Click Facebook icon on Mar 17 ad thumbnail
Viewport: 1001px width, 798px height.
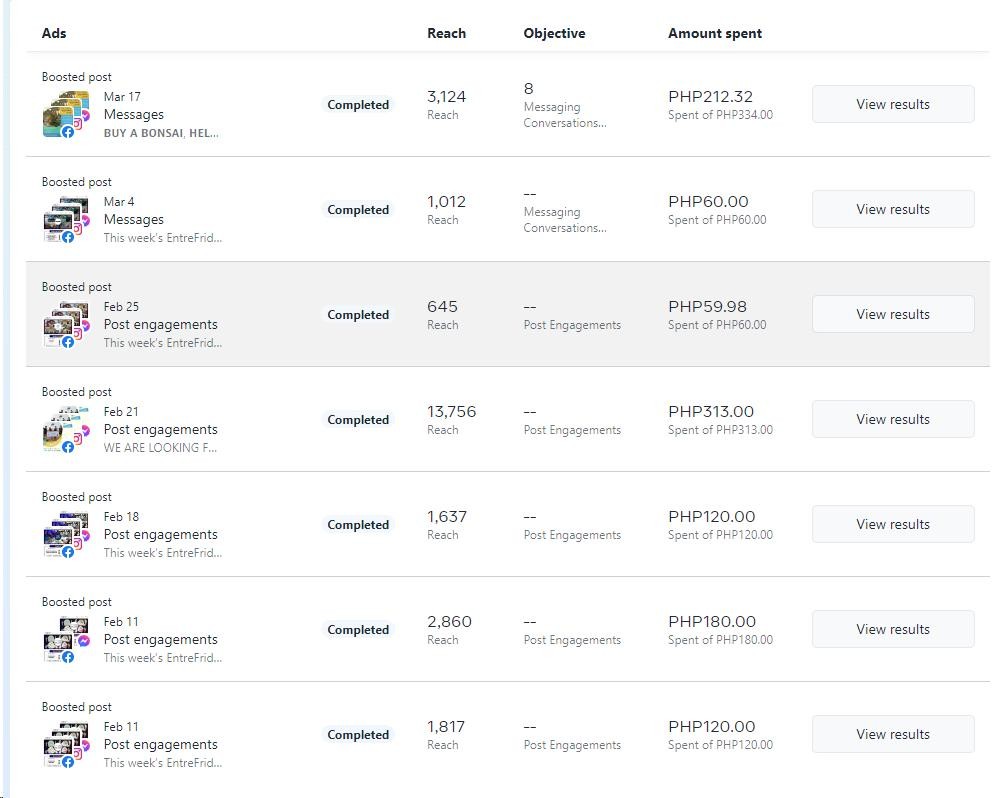click(68, 132)
